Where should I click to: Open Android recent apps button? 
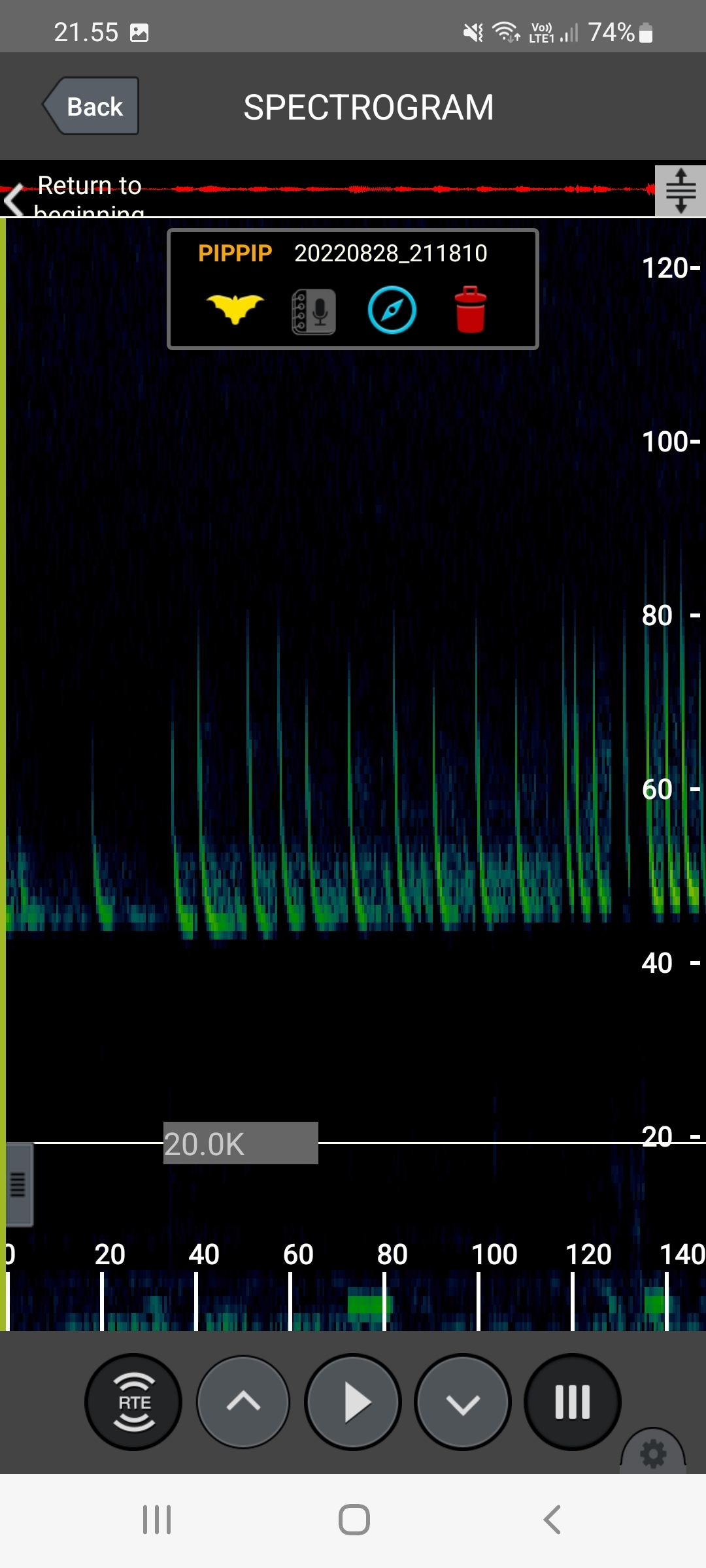pos(157,1520)
